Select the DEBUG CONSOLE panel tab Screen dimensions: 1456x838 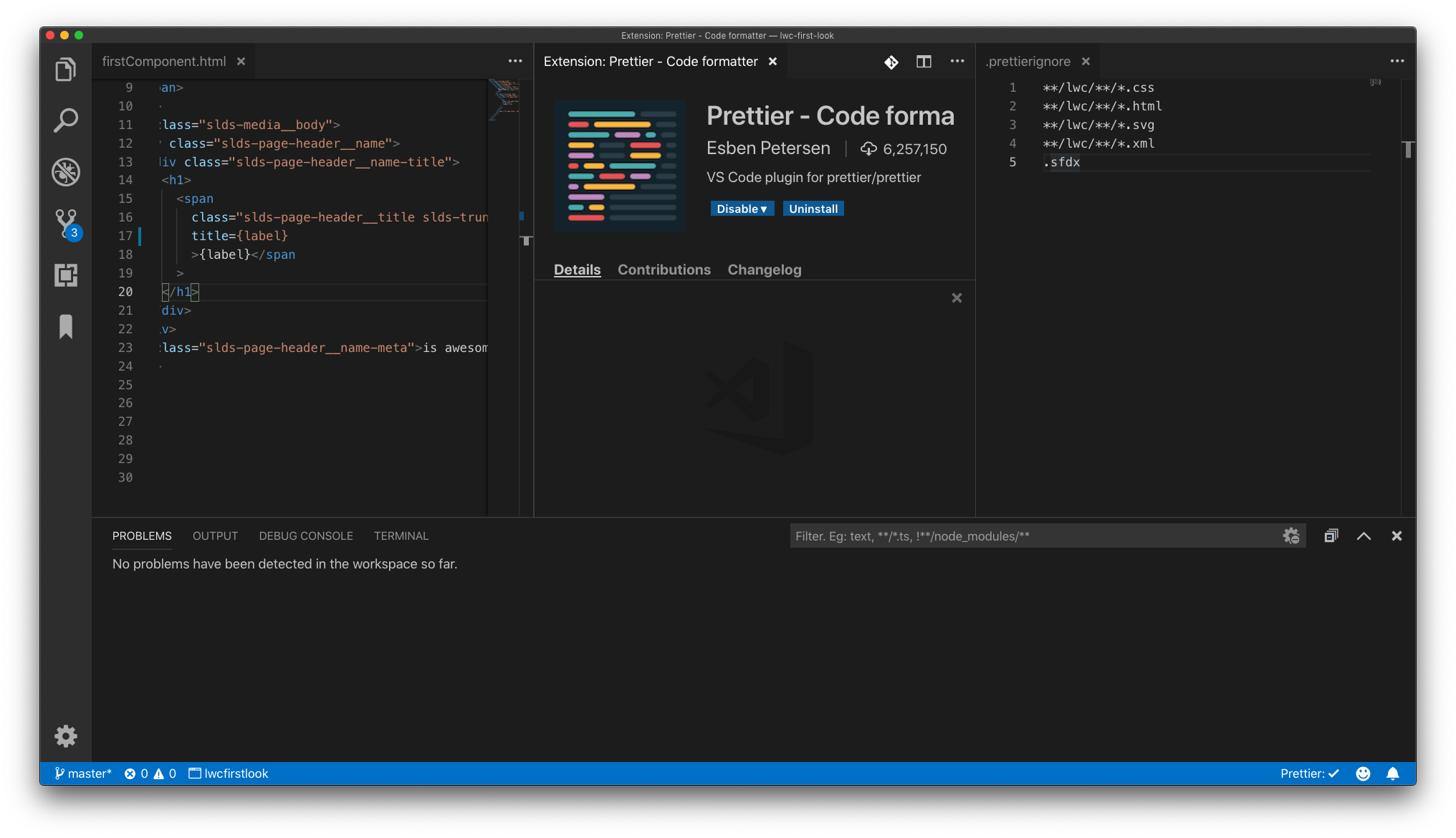click(306, 536)
